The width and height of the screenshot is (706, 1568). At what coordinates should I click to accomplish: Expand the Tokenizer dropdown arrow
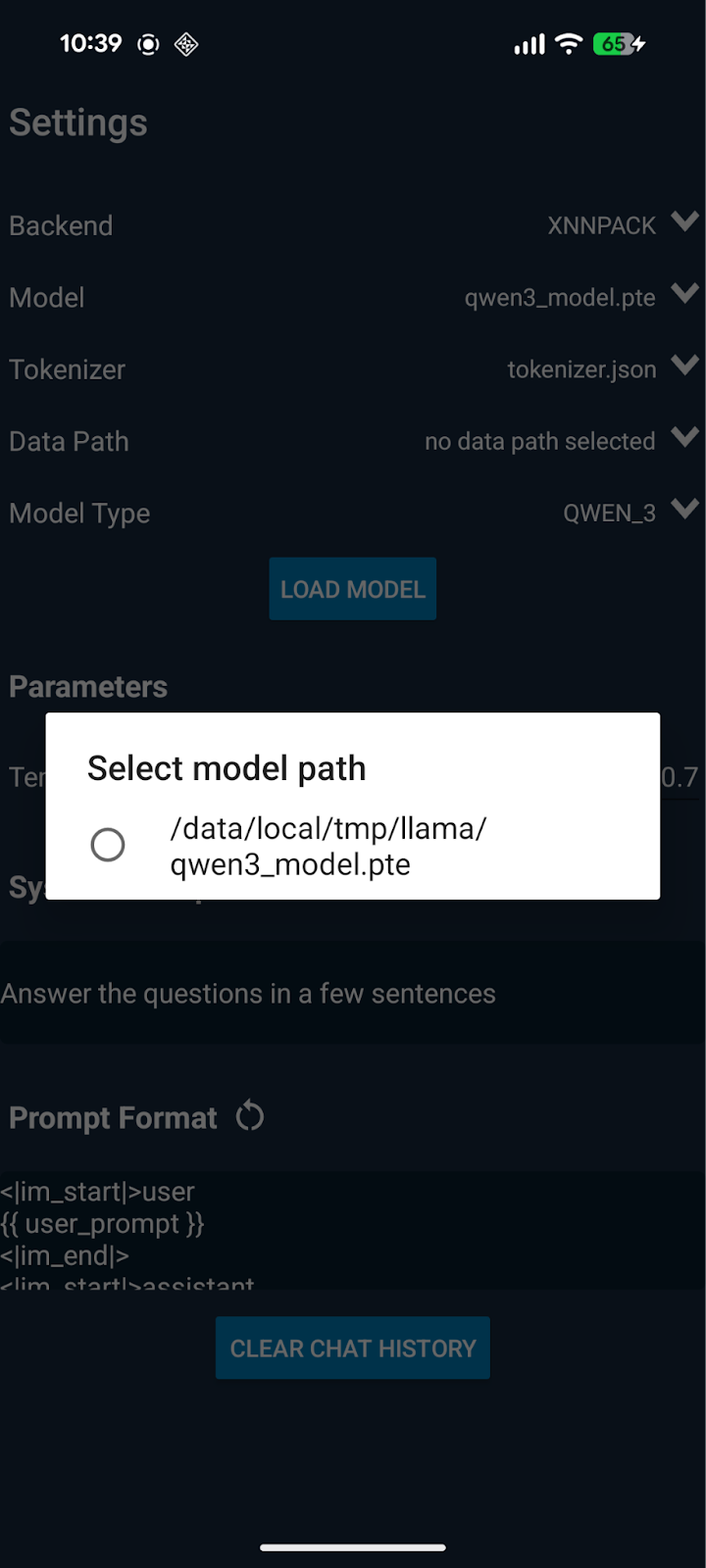click(x=685, y=366)
